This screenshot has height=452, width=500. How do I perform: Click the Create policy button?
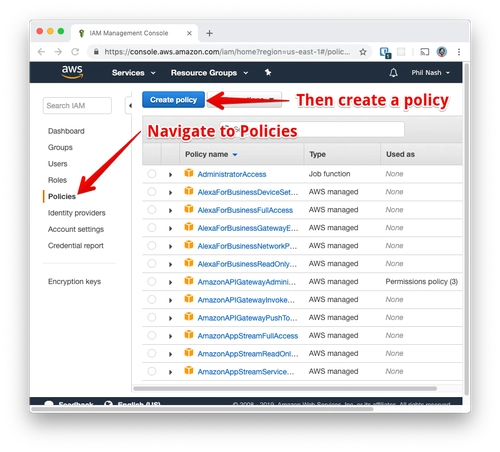[x=173, y=100]
